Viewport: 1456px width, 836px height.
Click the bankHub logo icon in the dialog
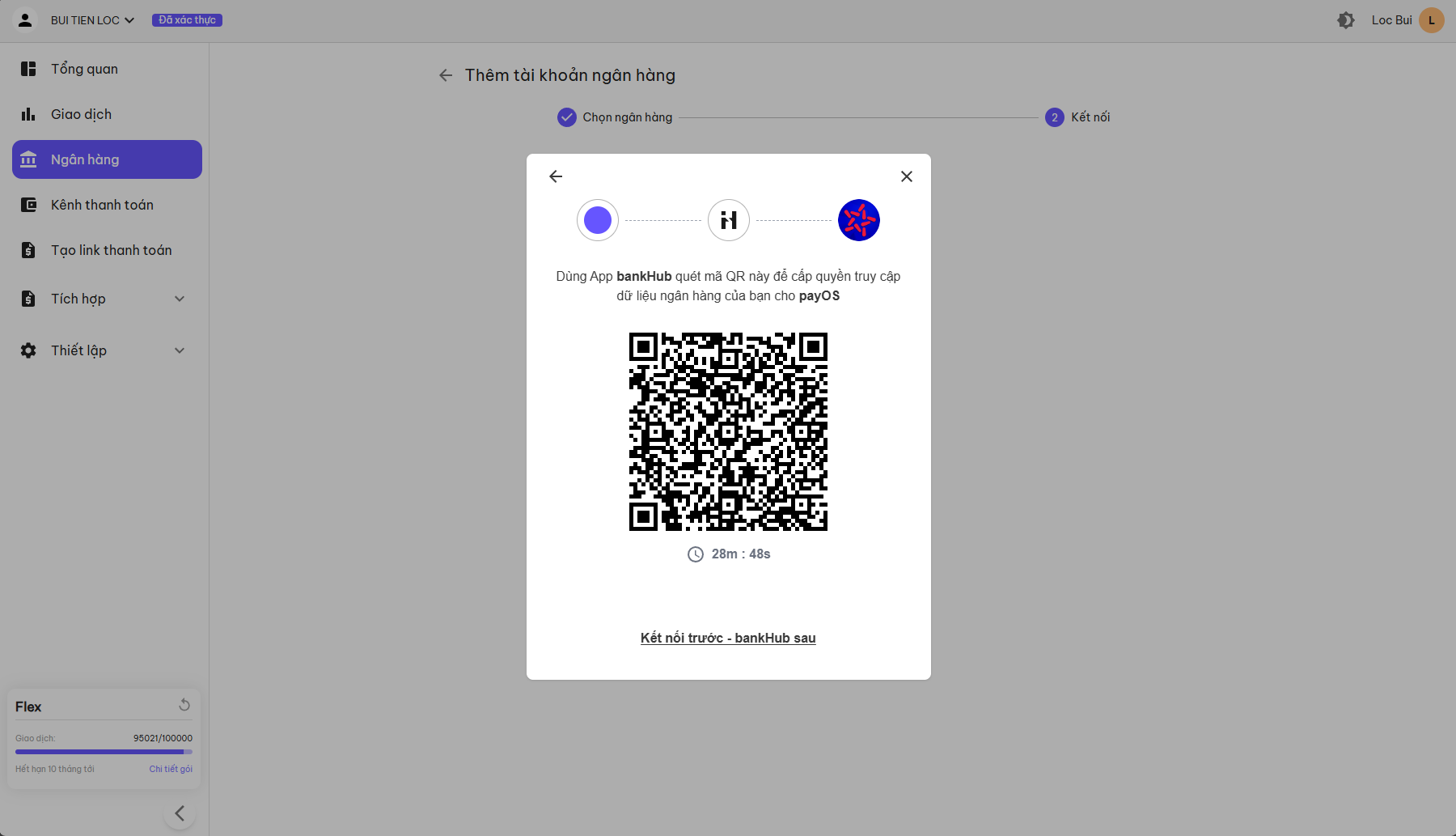pos(728,220)
